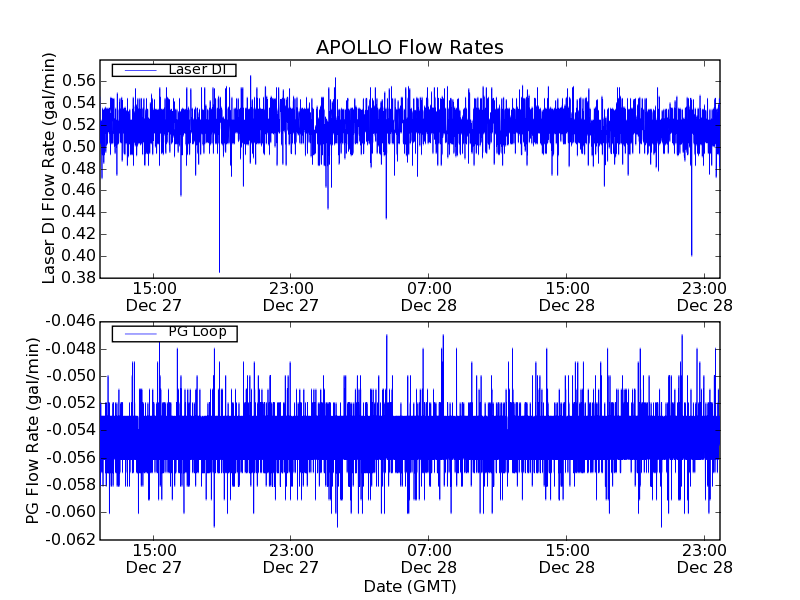Select the "PG Loop" legend label

[x=197, y=332]
